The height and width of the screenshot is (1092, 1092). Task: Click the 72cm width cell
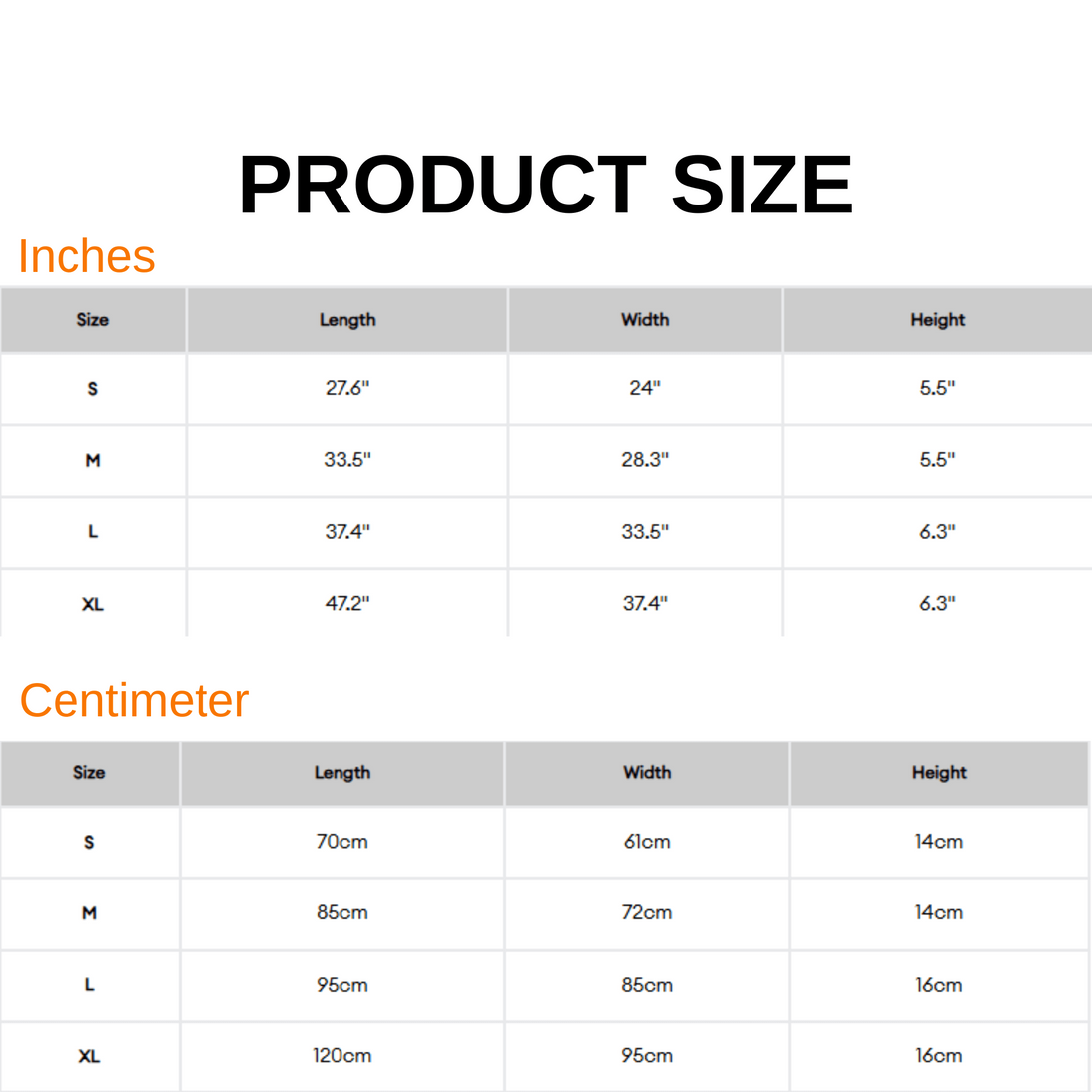(x=647, y=912)
